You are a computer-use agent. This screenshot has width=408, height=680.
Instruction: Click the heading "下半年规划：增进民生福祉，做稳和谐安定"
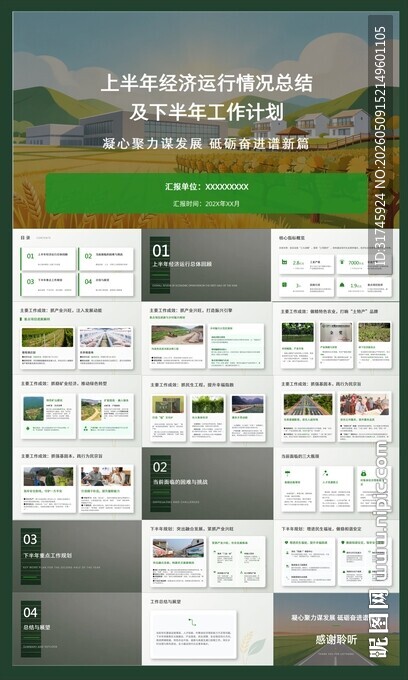point(324,529)
